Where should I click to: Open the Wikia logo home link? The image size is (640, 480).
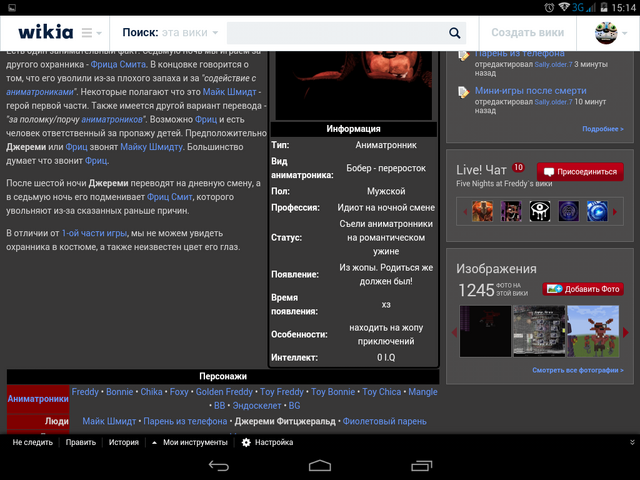[x=45, y=32]
